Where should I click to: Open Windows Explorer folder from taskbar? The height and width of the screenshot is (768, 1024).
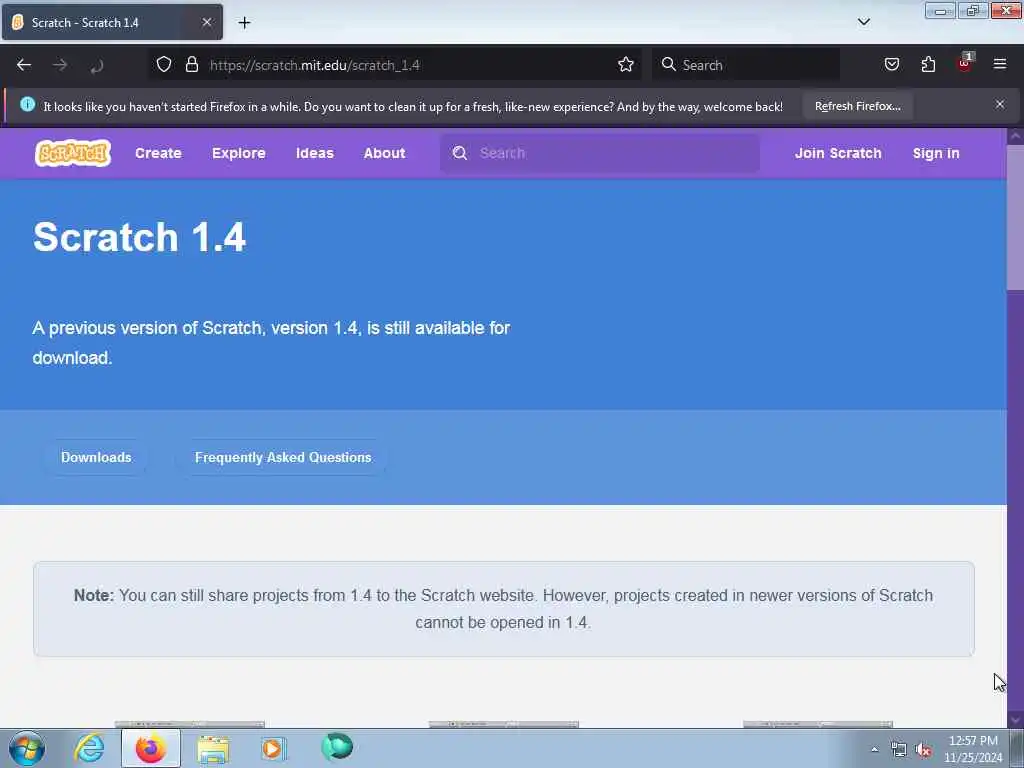(x=213, y=749)
